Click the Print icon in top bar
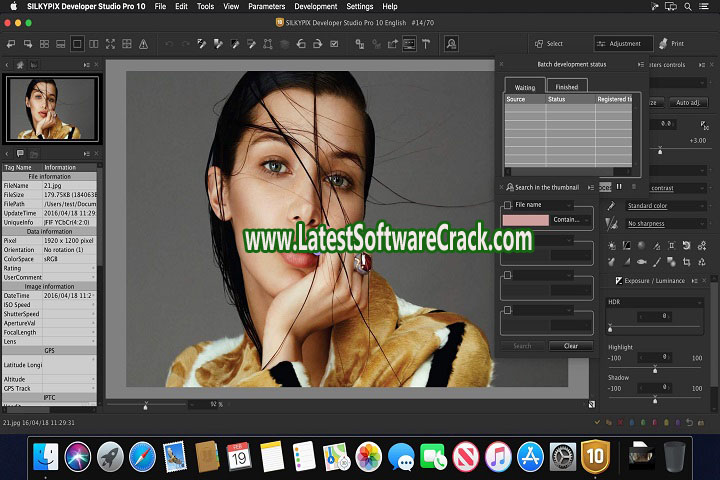This screenshot has width=720, height=480. pyautogui.click(x=671, y=44)
